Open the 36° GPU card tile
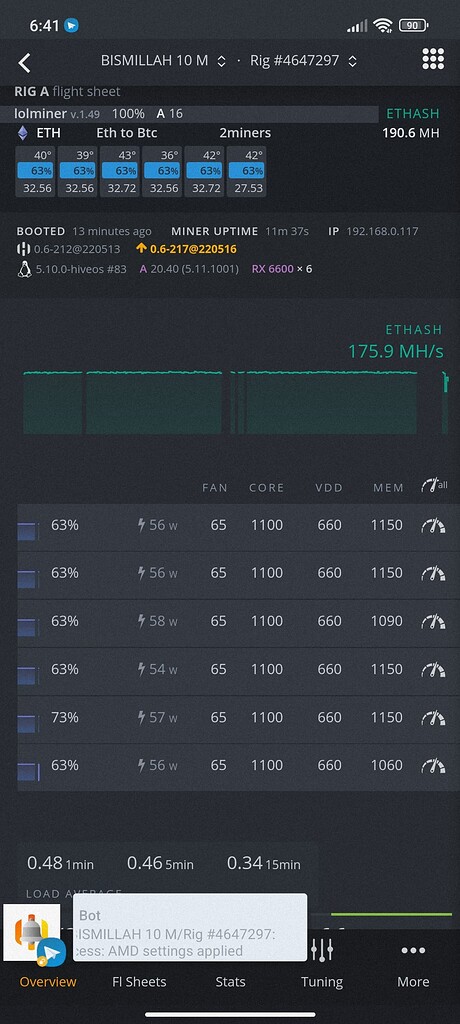 [161, 172]
